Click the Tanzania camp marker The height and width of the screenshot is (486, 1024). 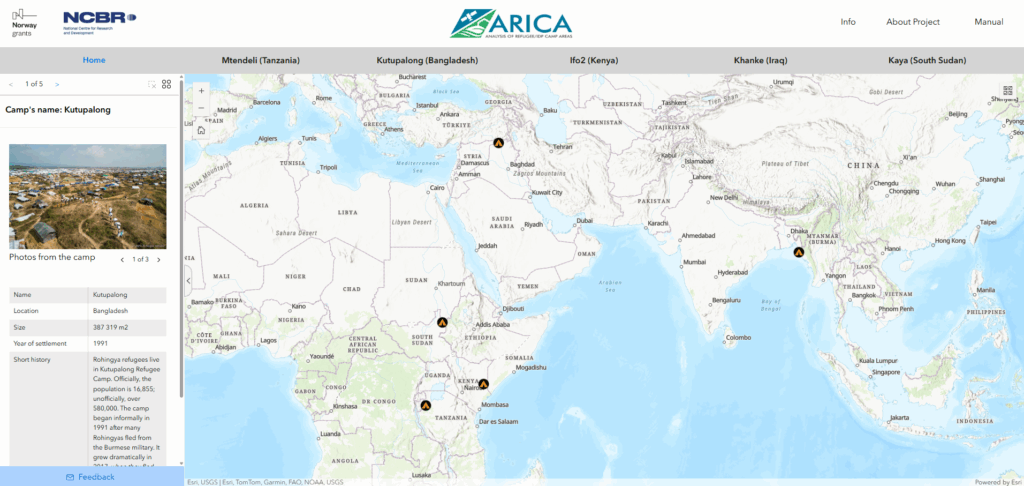click(x=425, y=406)
